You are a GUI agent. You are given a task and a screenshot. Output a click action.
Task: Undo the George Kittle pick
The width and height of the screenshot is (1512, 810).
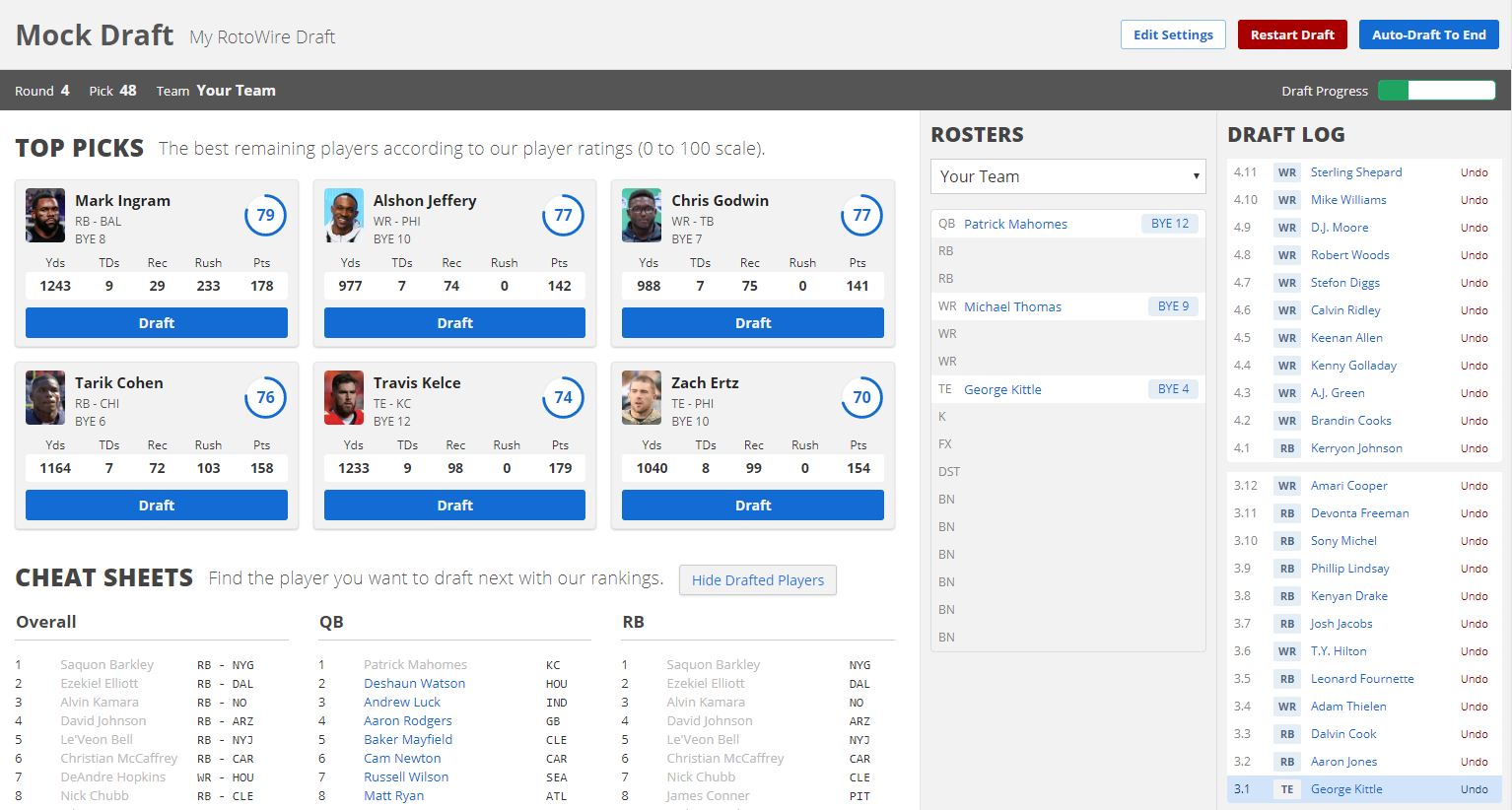tap(1474, 789)
